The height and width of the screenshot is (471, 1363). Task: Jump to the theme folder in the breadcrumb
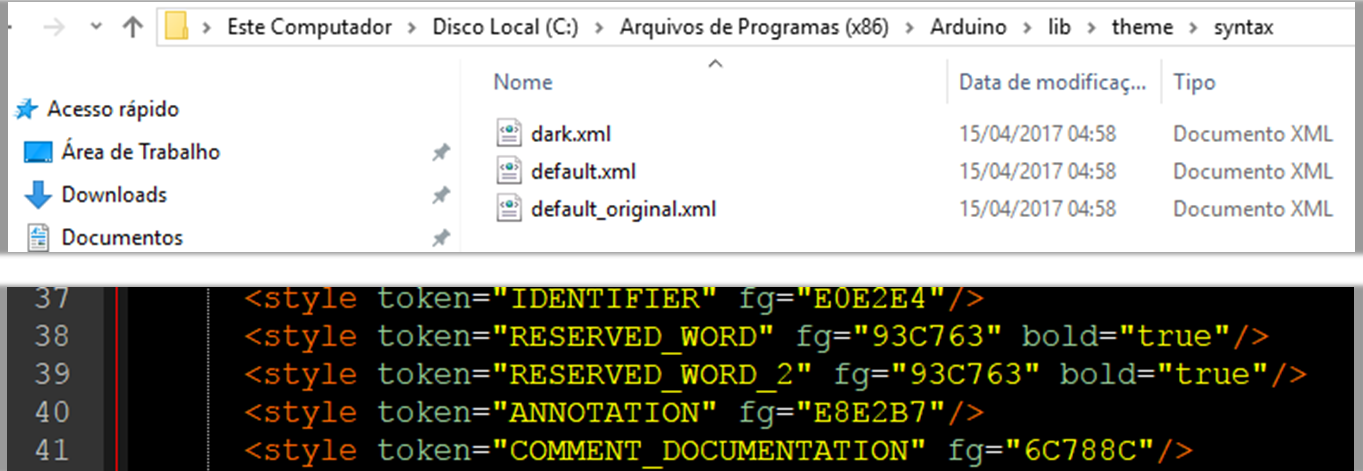1142,28
